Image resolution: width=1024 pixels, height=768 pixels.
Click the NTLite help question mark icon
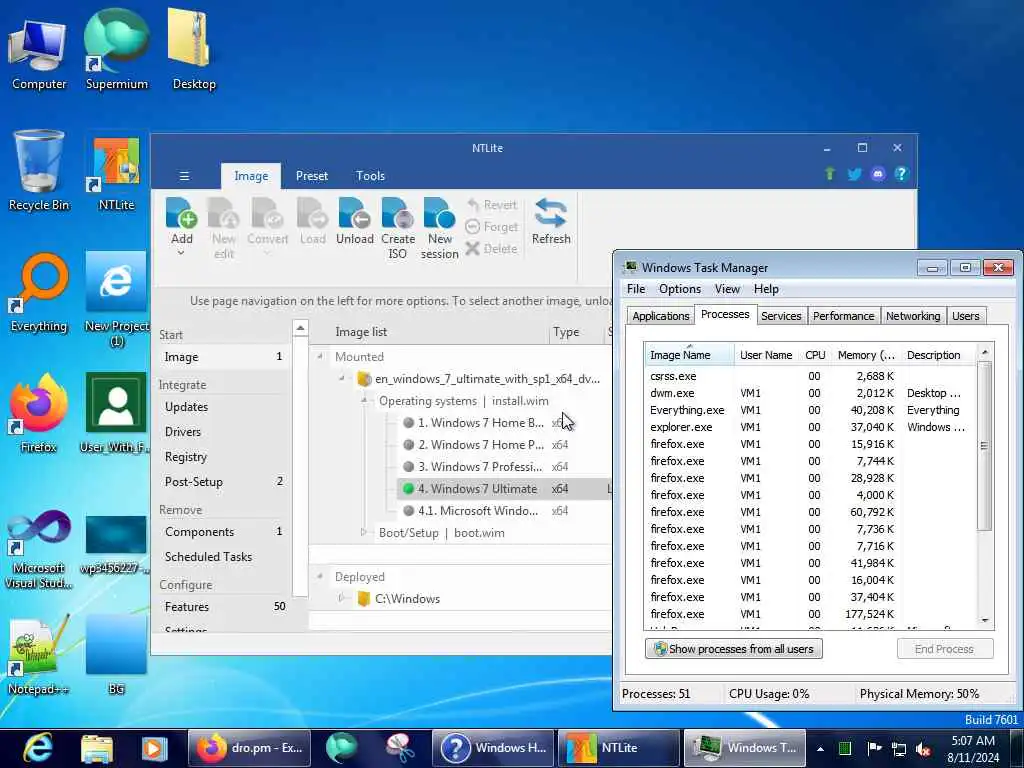point(901,174)
